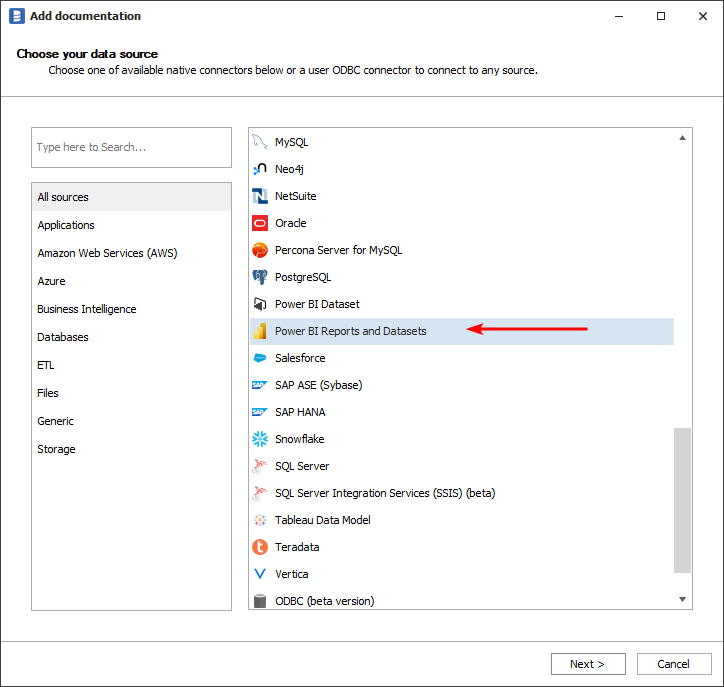
Task: Open the Azure sources category
Action: [51, 281]
